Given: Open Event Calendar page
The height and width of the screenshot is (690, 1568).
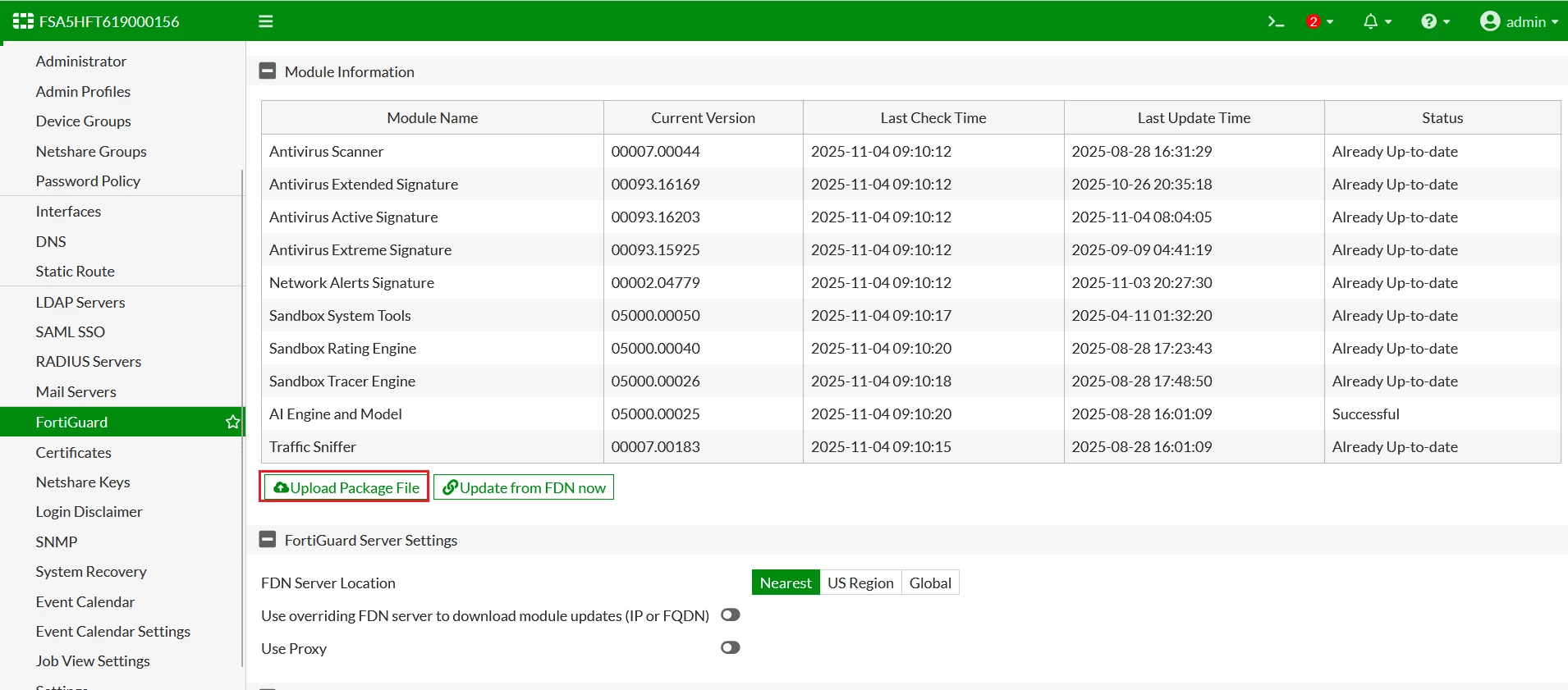Looking at the screenshot, I should 85,601.
